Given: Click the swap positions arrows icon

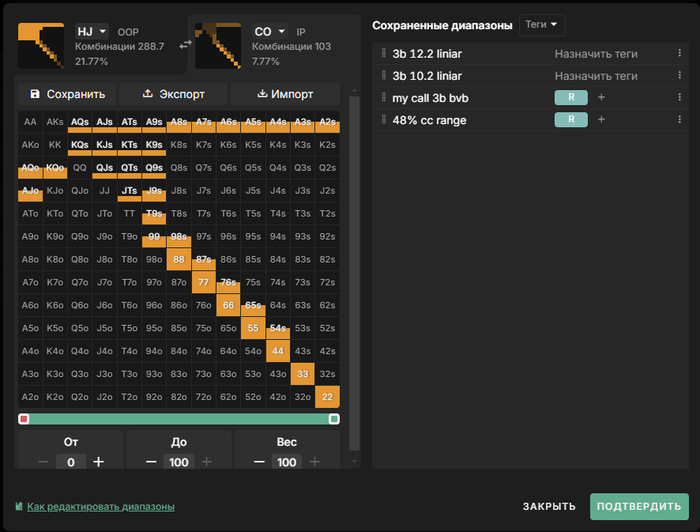Looking at the screenshot, I should pyautogui.click(x=185, y=45).
